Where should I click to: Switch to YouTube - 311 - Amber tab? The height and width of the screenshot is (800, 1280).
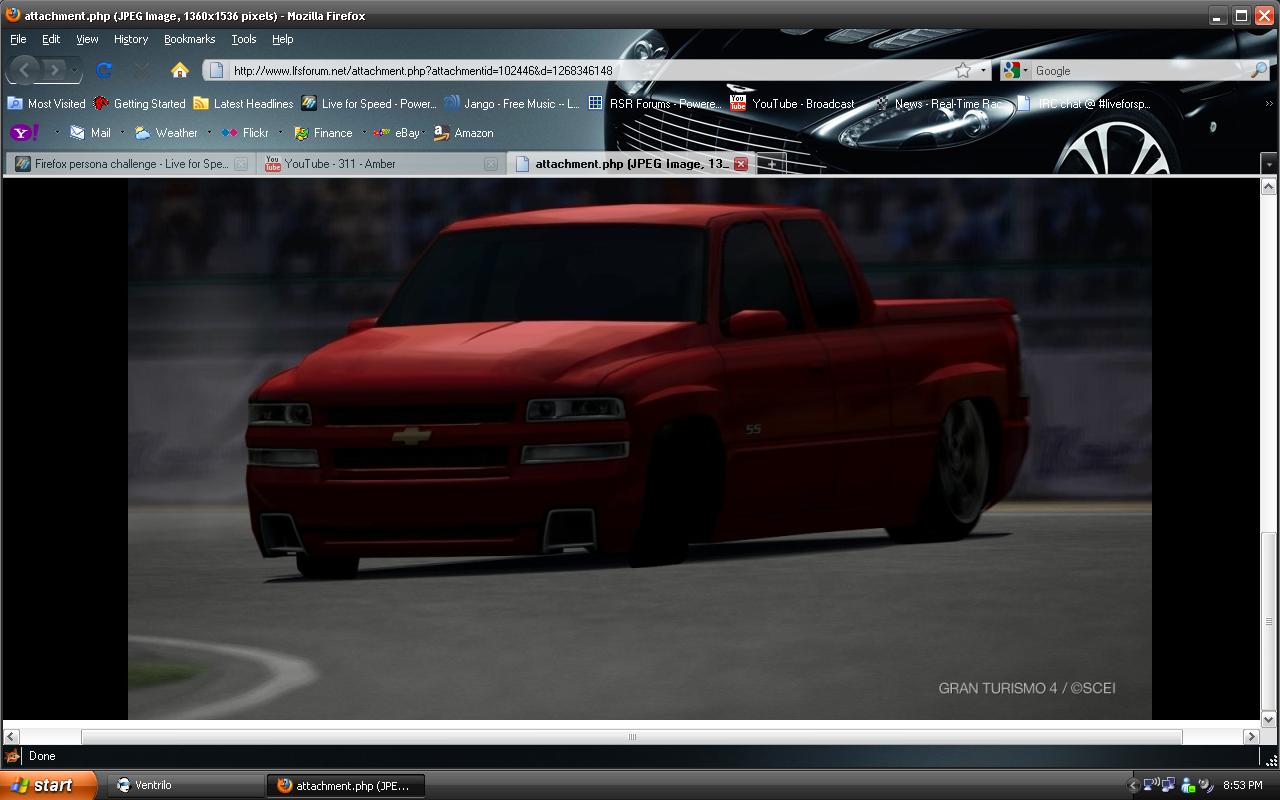(x=380, y=164)
